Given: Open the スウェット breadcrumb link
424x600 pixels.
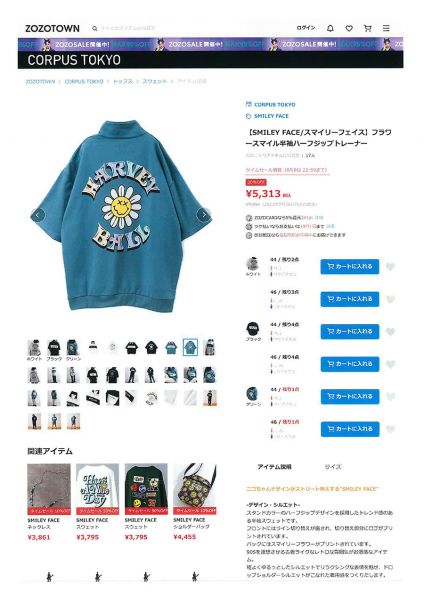Looking at the screenshot, I should pyautogui.click(x=155, y=81).
